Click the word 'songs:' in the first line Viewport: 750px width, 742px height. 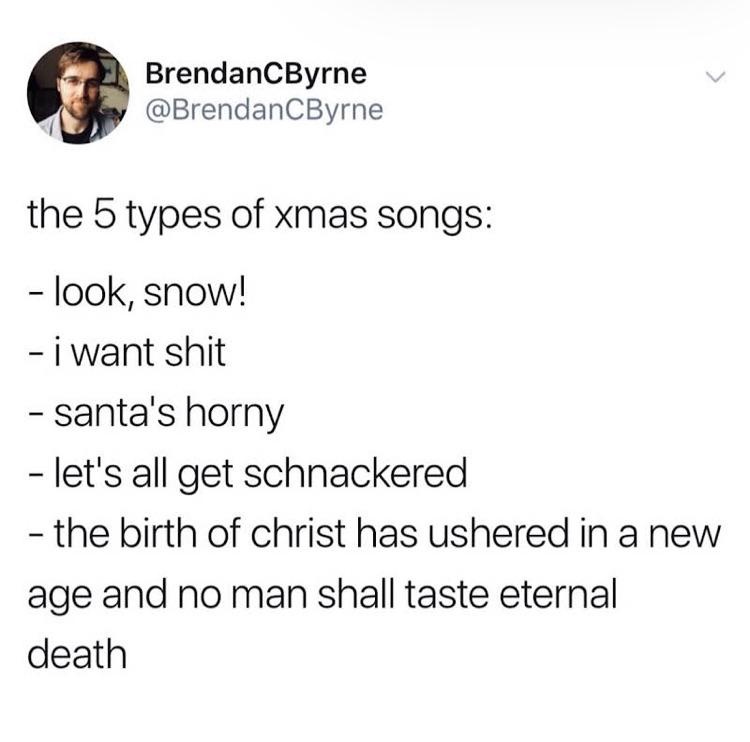[434, 218]
